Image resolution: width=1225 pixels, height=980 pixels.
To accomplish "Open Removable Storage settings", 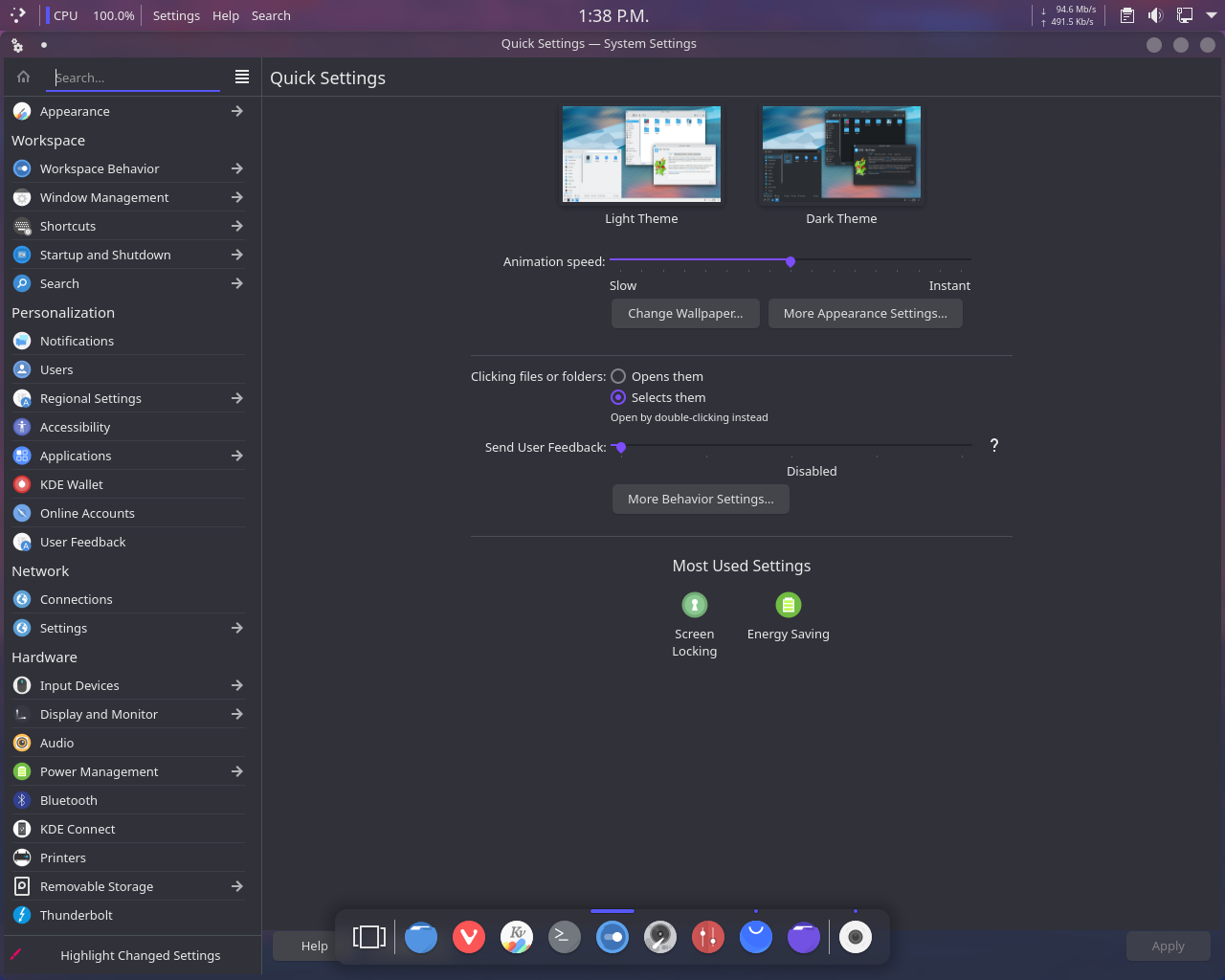I will (x=128, y=886).
